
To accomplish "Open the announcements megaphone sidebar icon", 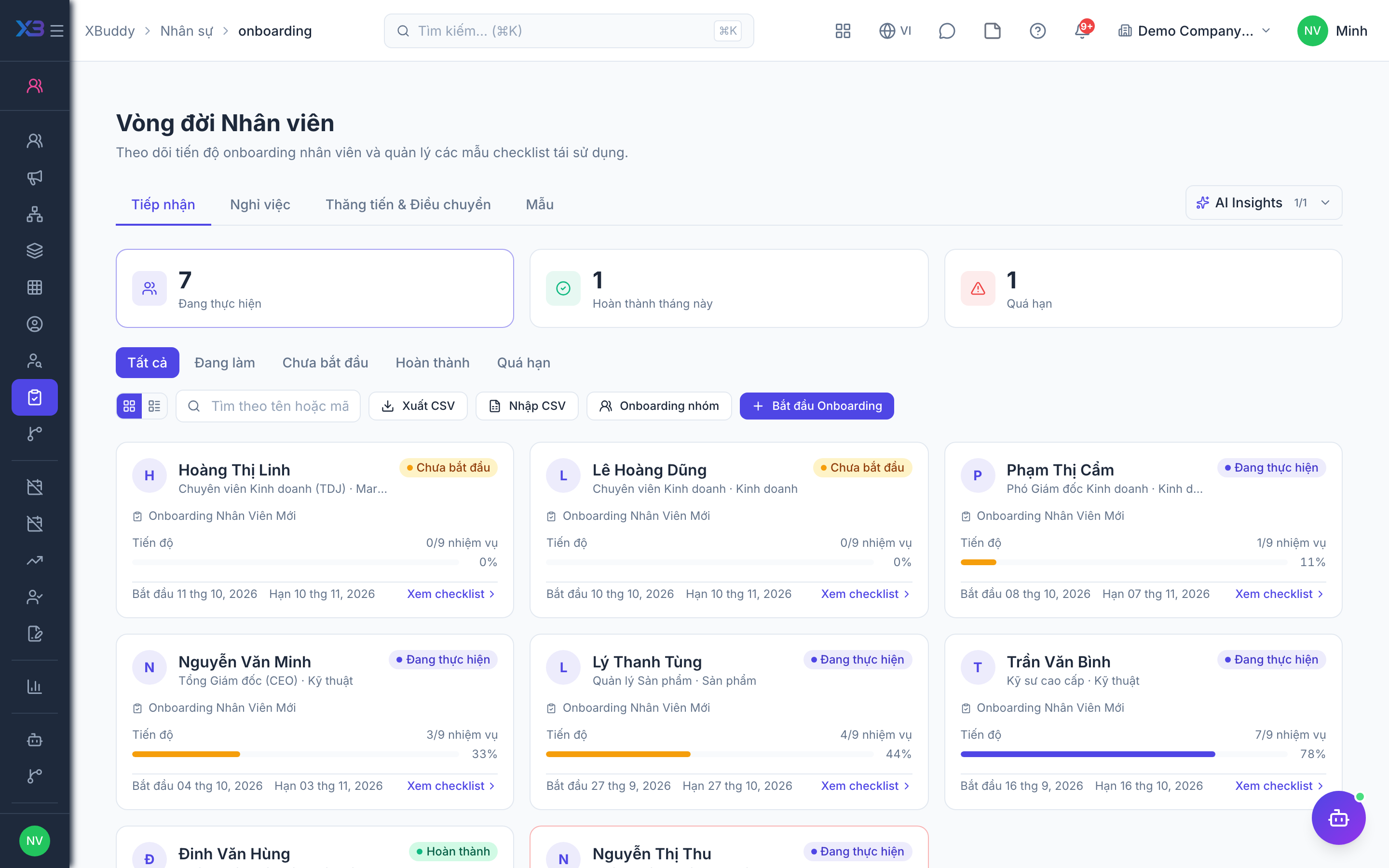I will (x=34, y=177).
